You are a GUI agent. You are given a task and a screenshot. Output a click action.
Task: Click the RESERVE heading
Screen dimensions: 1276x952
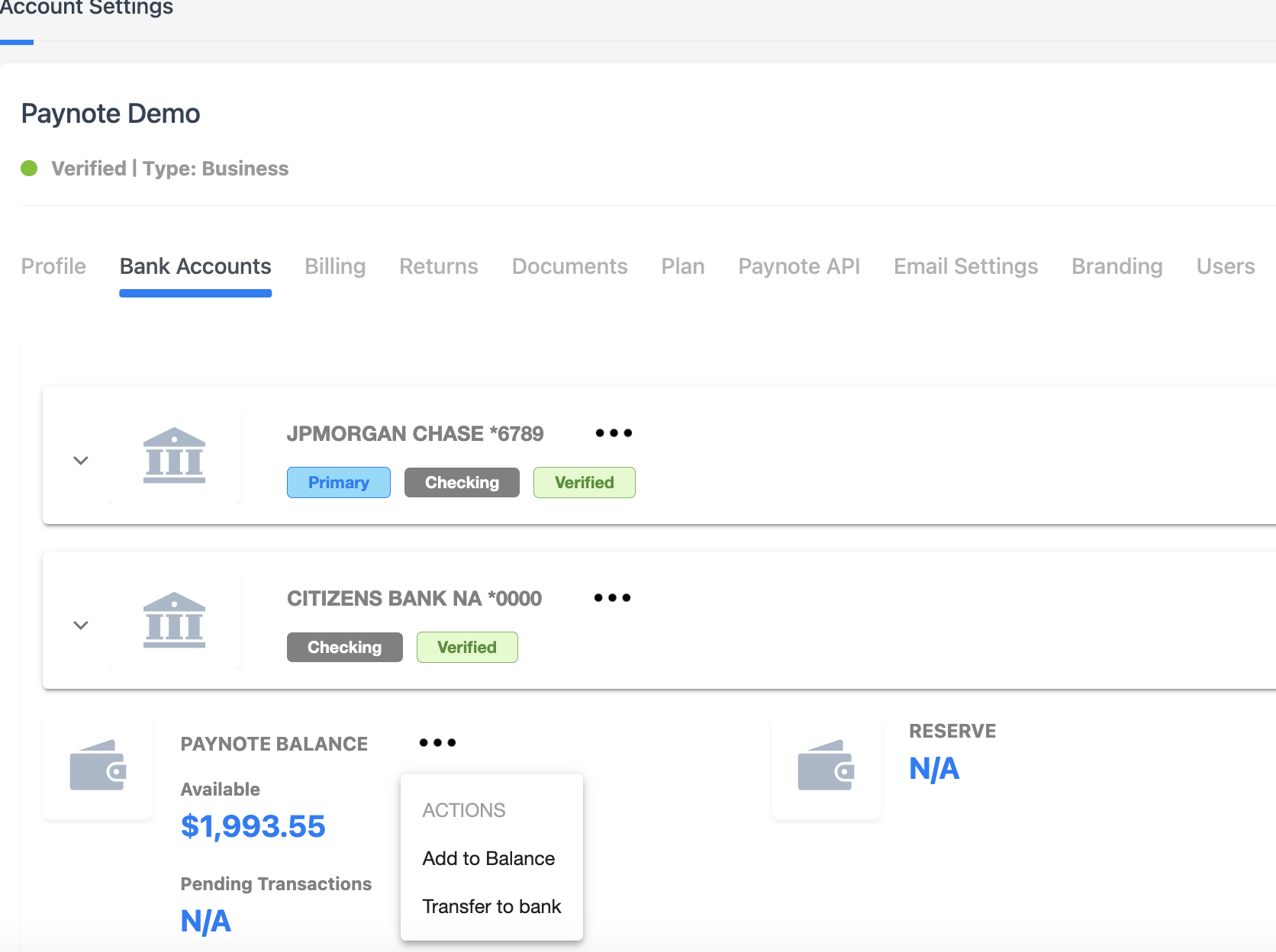[952, 731]
